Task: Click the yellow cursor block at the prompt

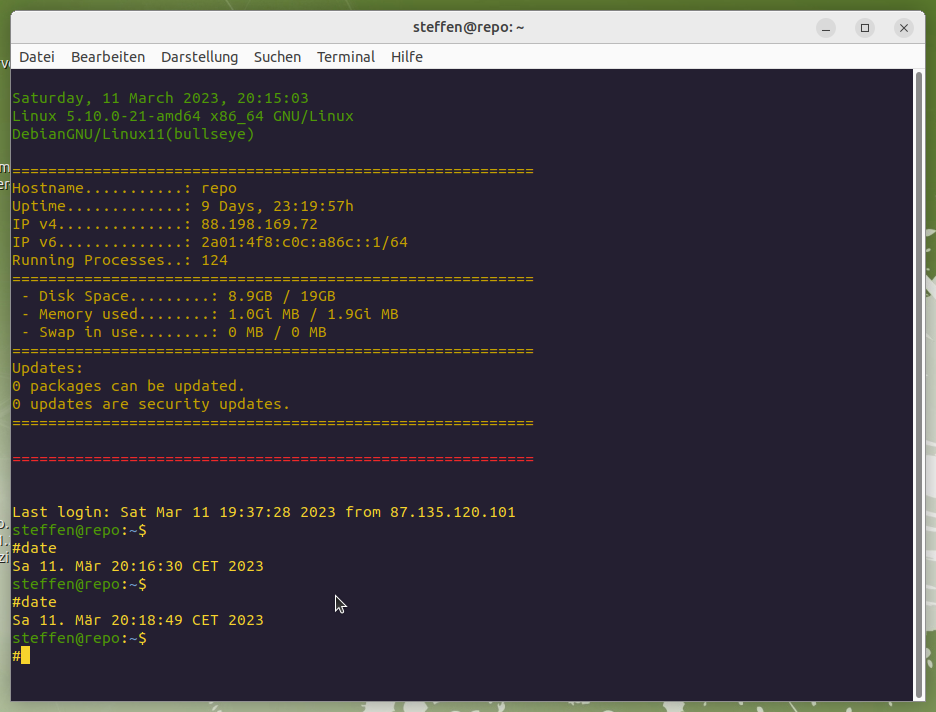Action: [26, 656]
